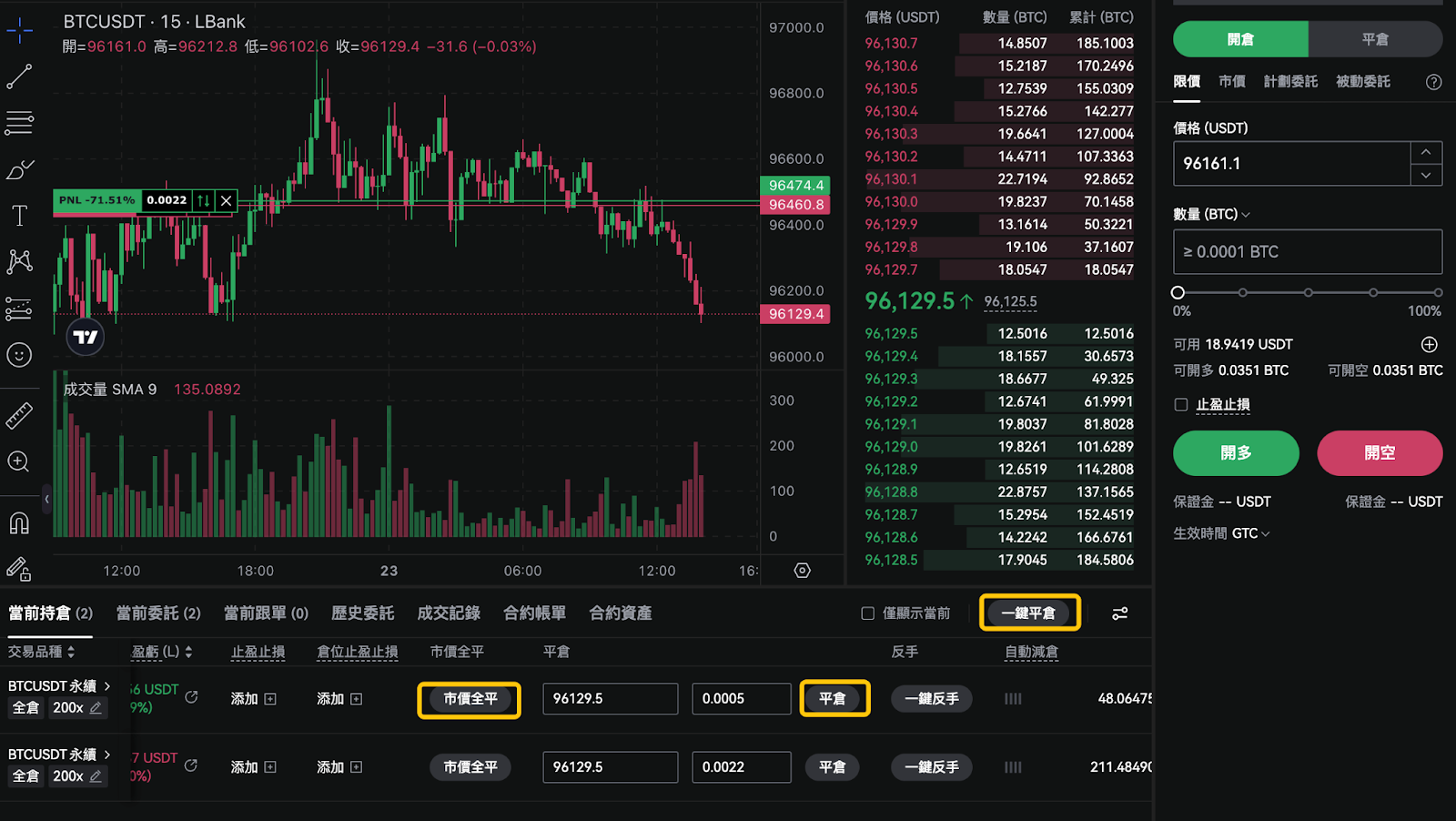This screenshot has height=821, width=1456.
Task: Open the chart patterns tool
Action: pos(19,262)
